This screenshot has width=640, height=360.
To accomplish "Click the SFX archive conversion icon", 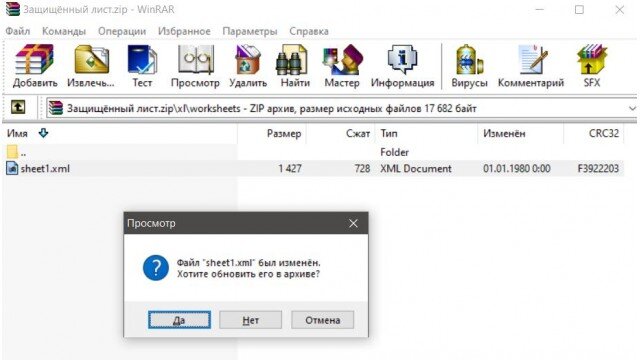I will (592, 66).
